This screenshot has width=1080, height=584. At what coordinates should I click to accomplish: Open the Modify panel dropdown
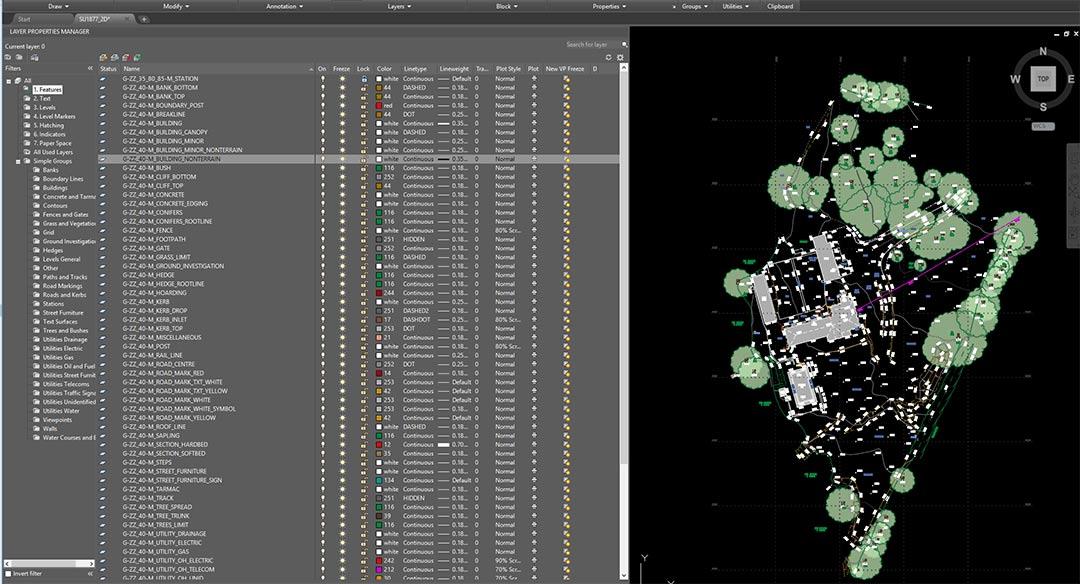(176, 6)
